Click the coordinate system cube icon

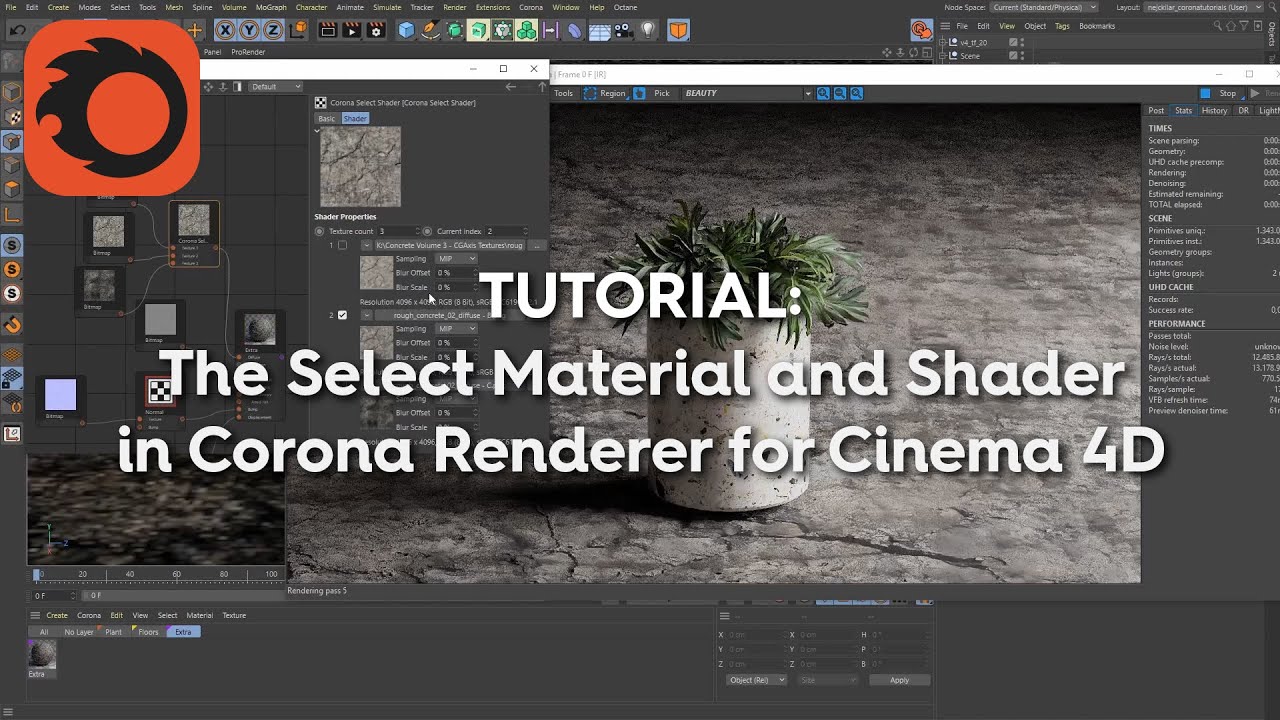coord(298,30)
